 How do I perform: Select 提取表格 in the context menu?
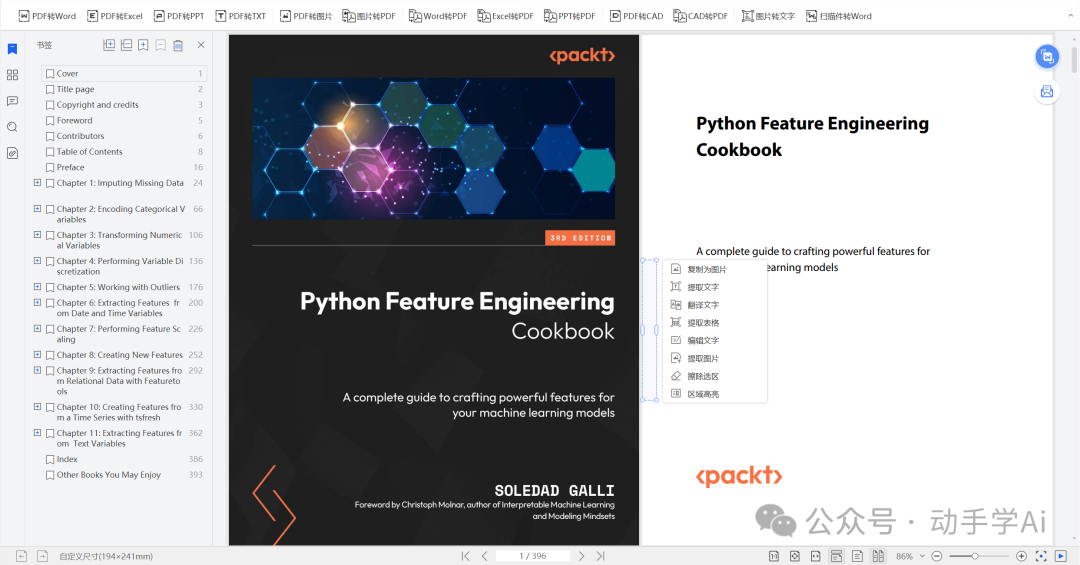[x=715, y=323]
